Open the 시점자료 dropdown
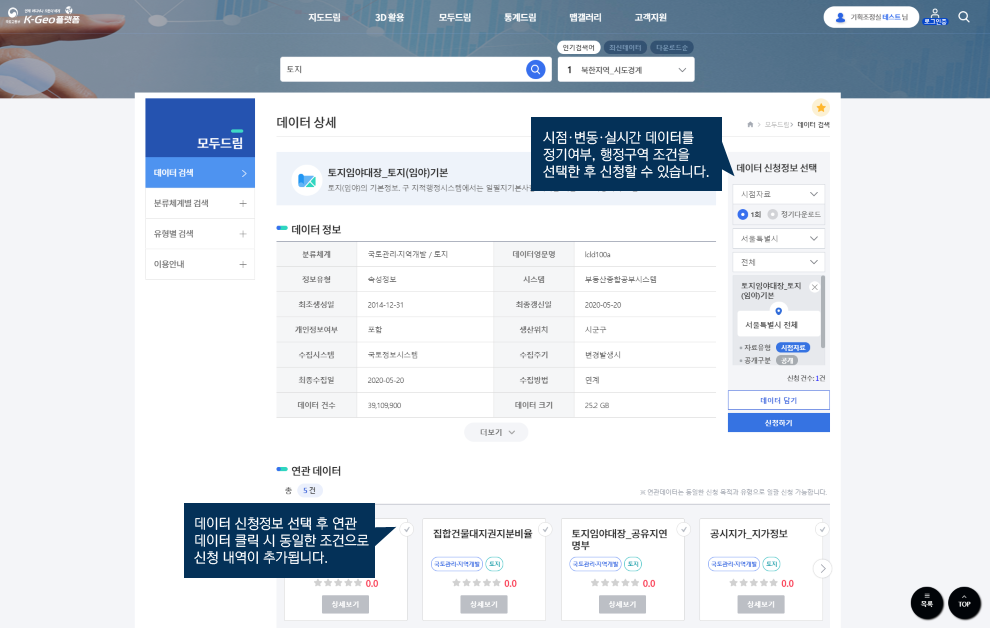The image size is (990, 628). coord(778,193)
